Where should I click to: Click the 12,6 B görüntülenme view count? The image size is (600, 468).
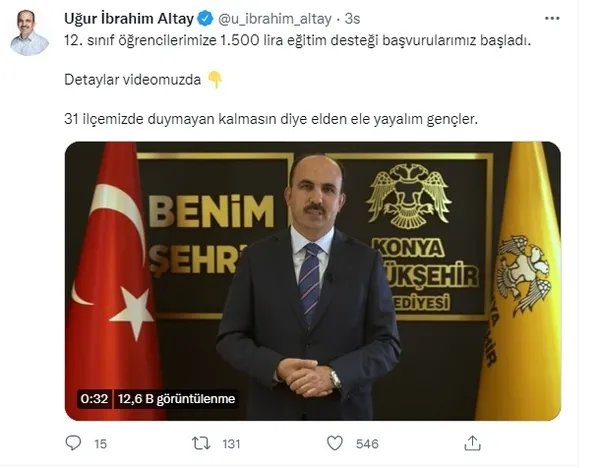point(176,399)
